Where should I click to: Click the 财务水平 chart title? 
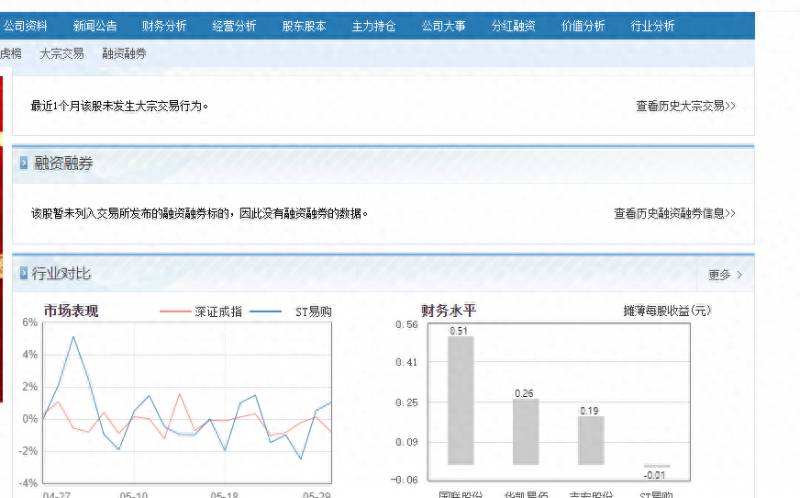(448, 310)
